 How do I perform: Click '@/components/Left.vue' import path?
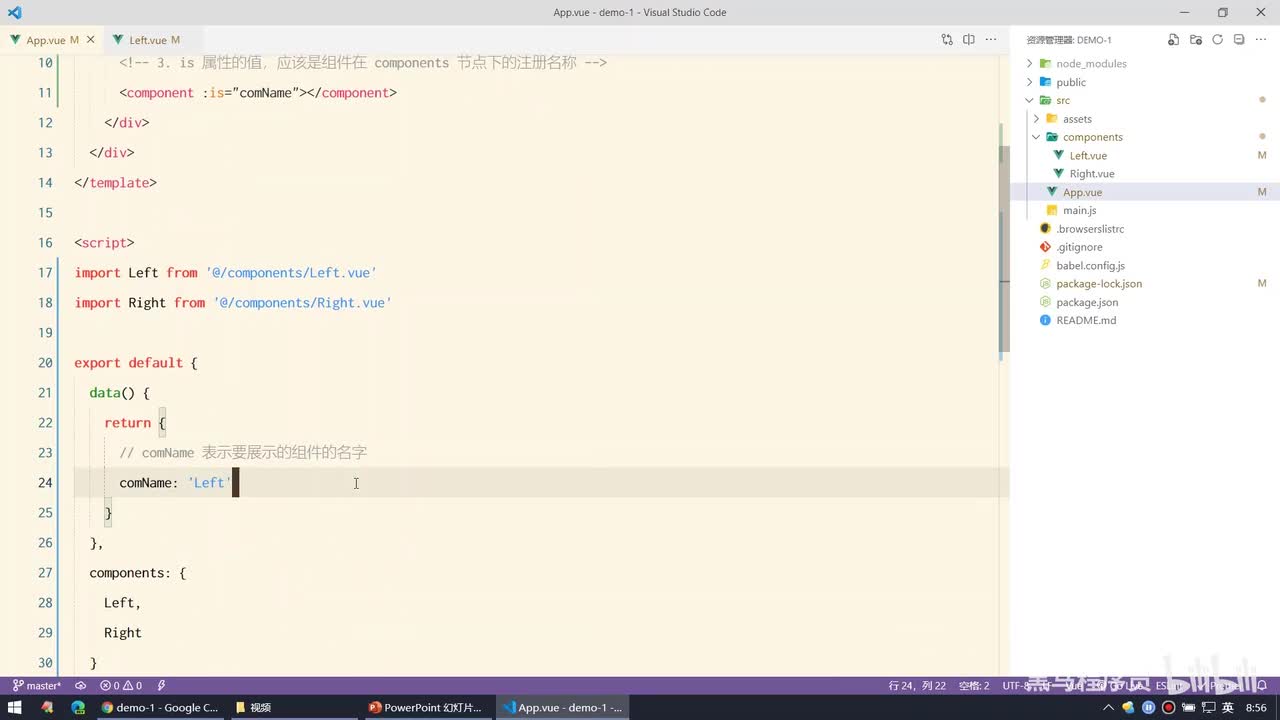(291, 273)
